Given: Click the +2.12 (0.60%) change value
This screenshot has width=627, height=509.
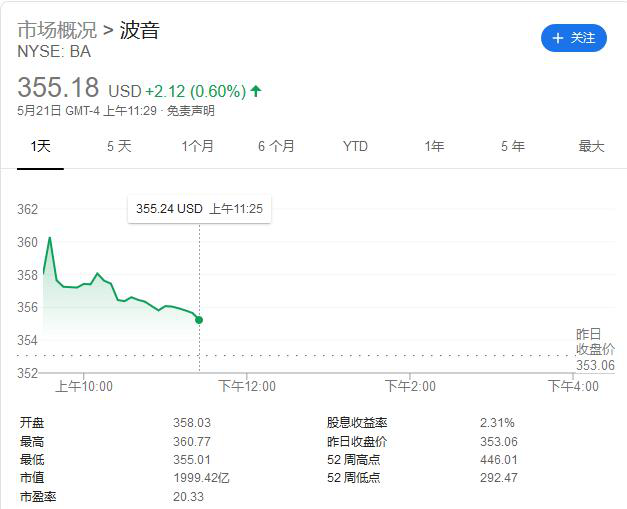Looking at the screenshot, I should 196,92.
